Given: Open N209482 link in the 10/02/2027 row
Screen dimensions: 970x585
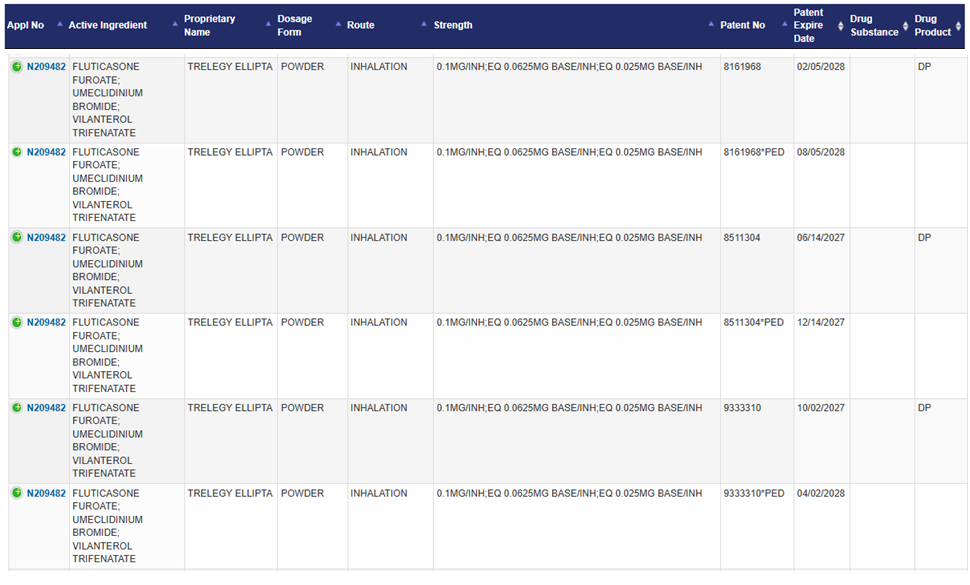Looking at the screenshot, I should tap(46, 408).
